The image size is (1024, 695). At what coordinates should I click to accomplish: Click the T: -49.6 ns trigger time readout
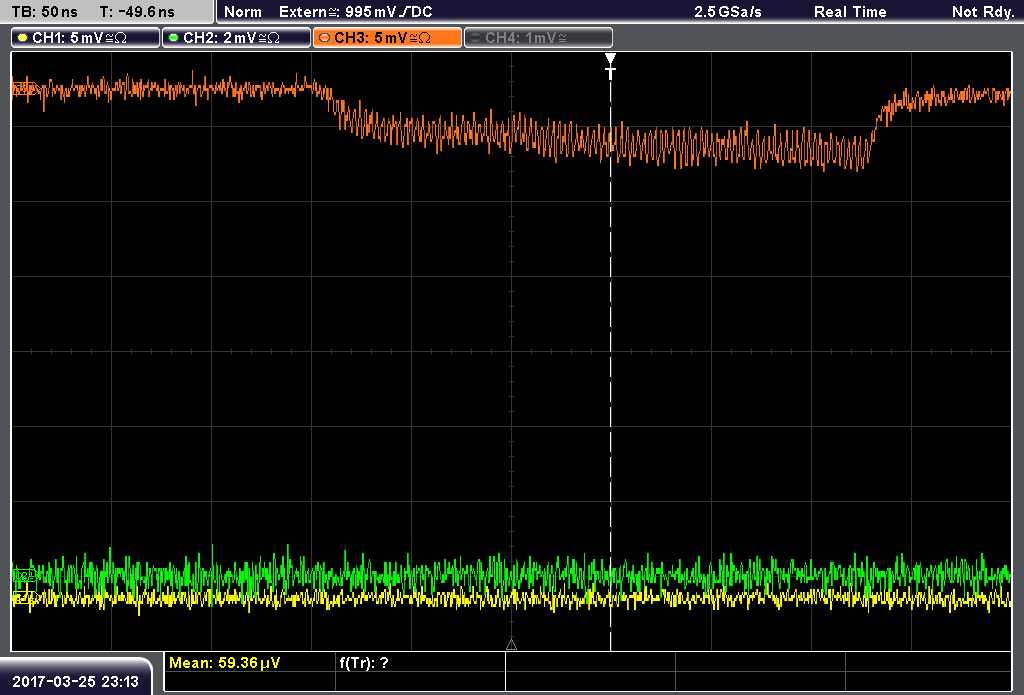point(137,12)
